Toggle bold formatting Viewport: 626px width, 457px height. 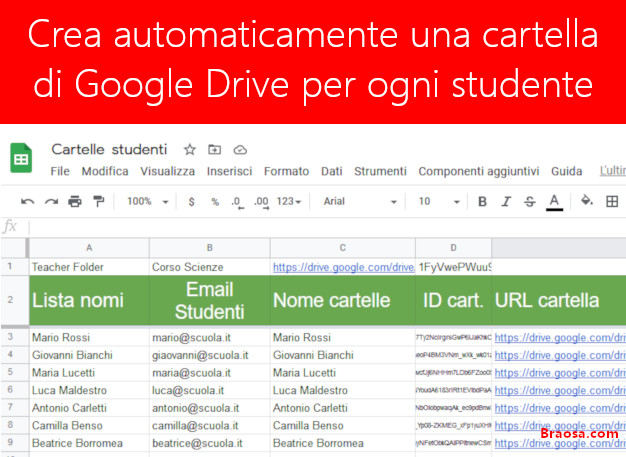pos(482,202)
